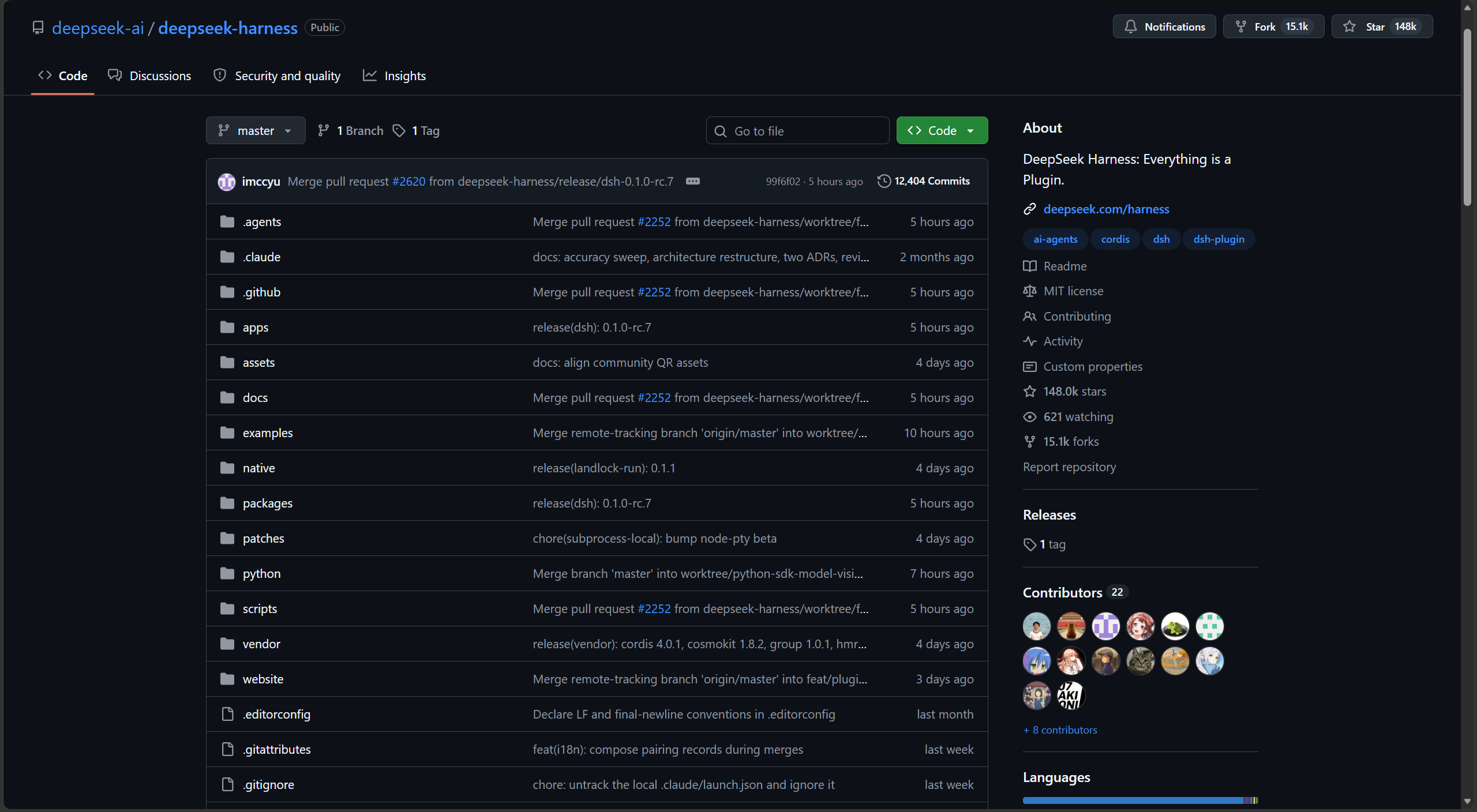Open the 1 Branch link
This screenshot has width=1477, height=812.
tap(351, 131)
